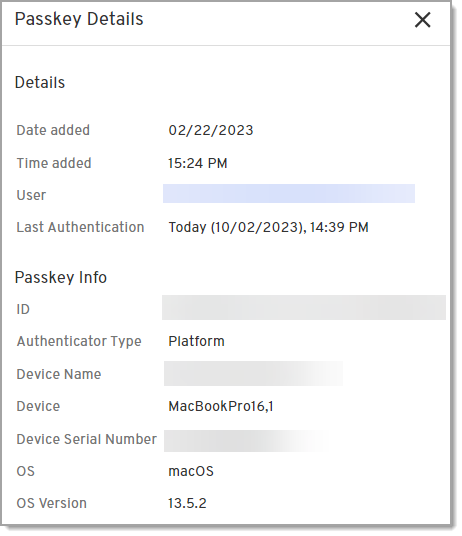Close the Passkey Details dialog

pos(422,19)
